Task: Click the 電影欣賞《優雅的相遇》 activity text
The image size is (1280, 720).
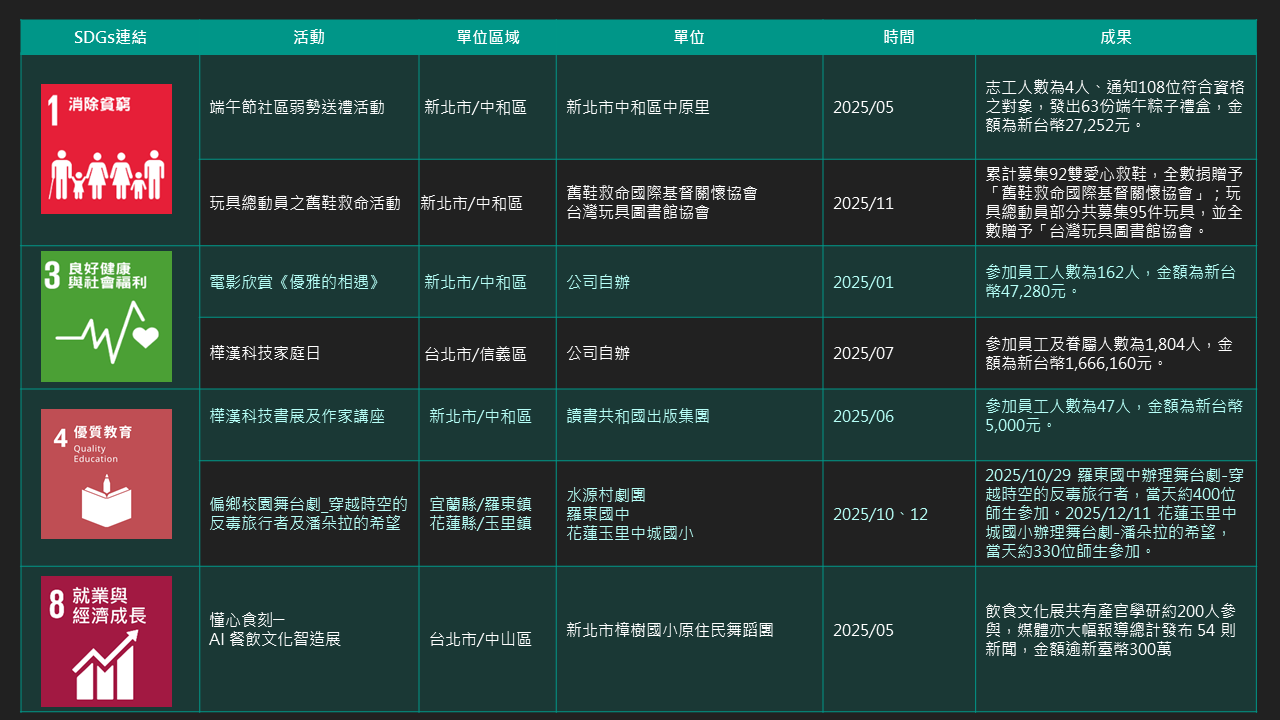Action: click(x=295, y=282)
